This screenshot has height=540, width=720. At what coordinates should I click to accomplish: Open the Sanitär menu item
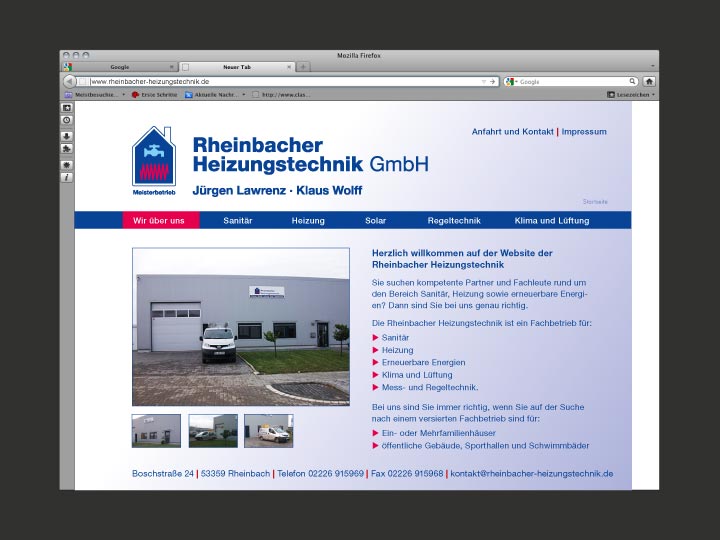tap(238, 220)
